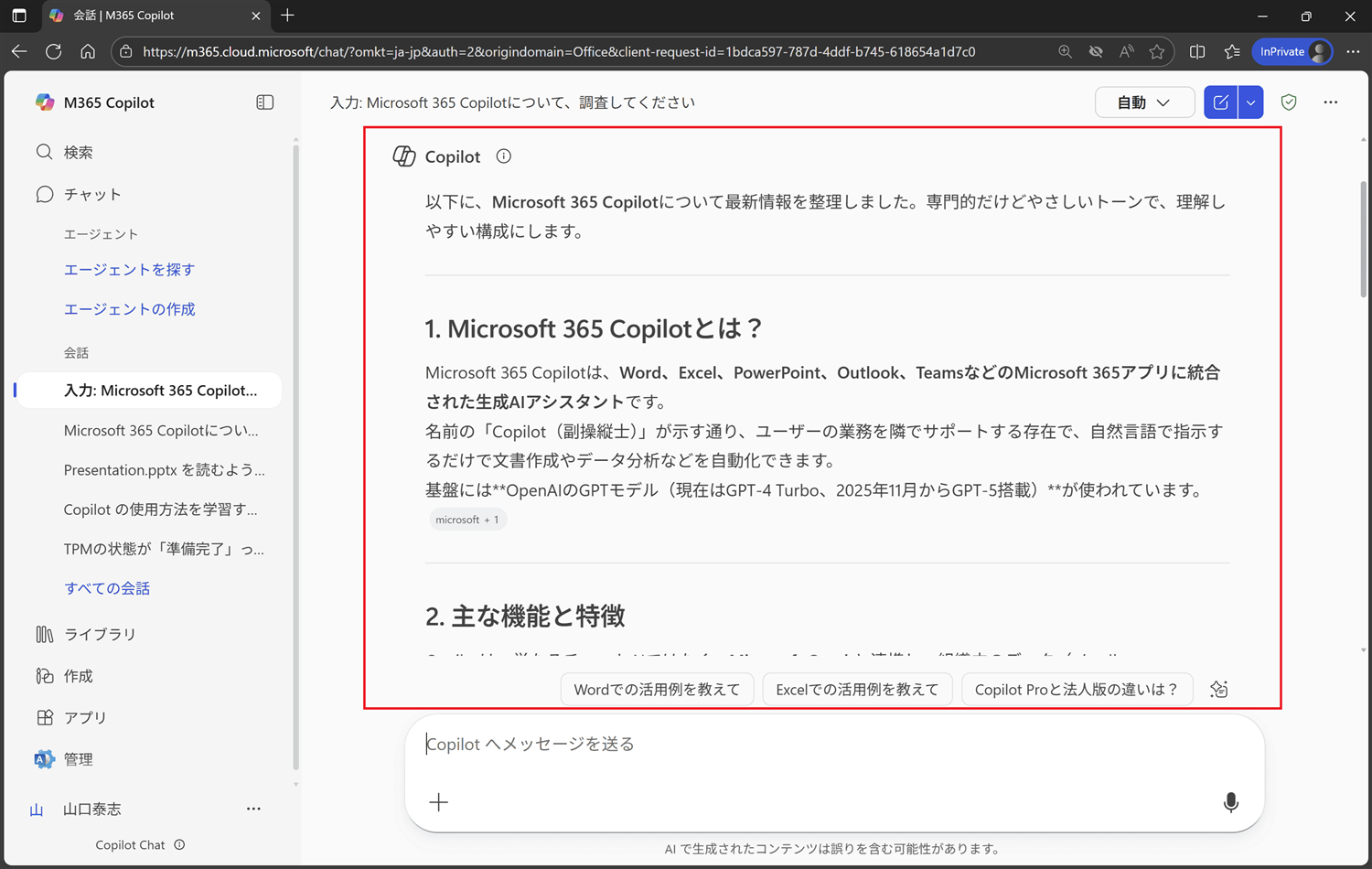Focus the Copilot へメッセージを送る input
This screenshot has height=869, width=1372.
point(834,744)
